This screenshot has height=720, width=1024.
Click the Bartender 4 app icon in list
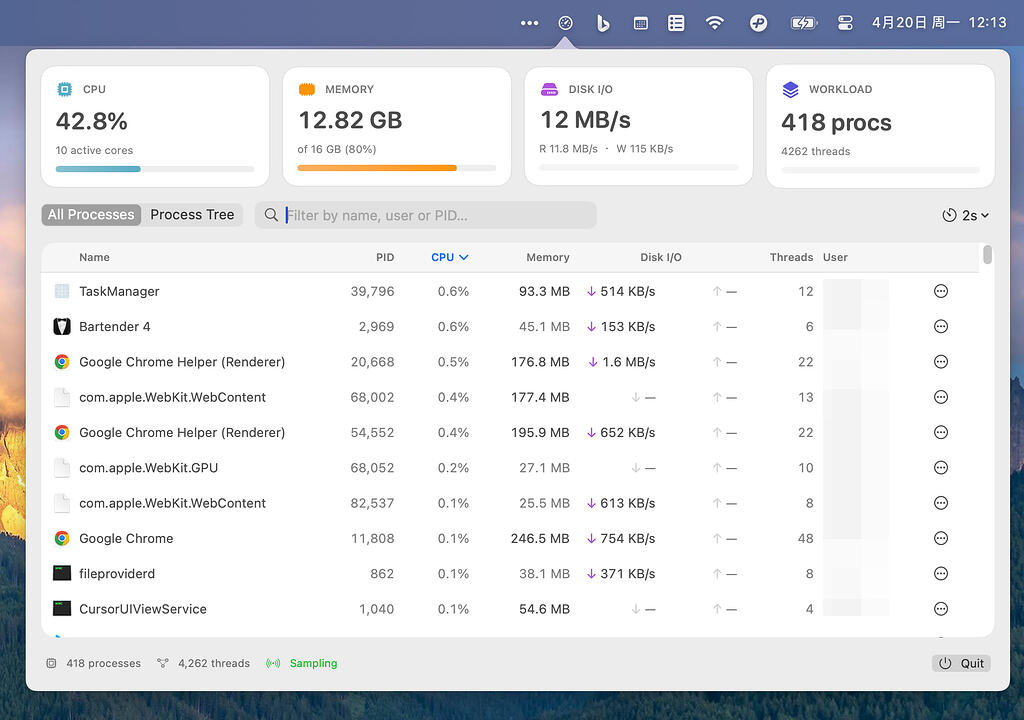point(62,327)
